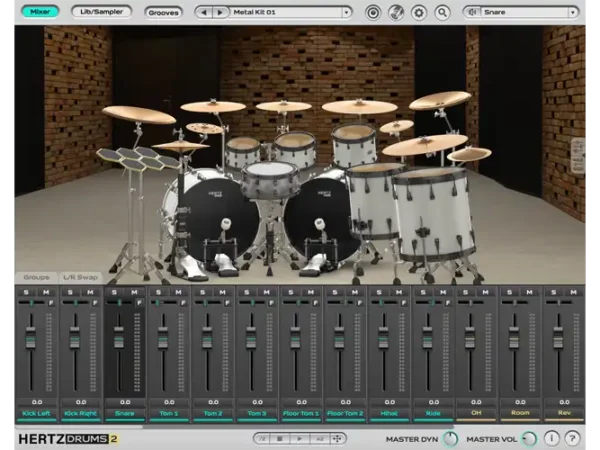The image size is (600, 450).
Task: Click the Kick Left pan slider
Action: (32, 303)
